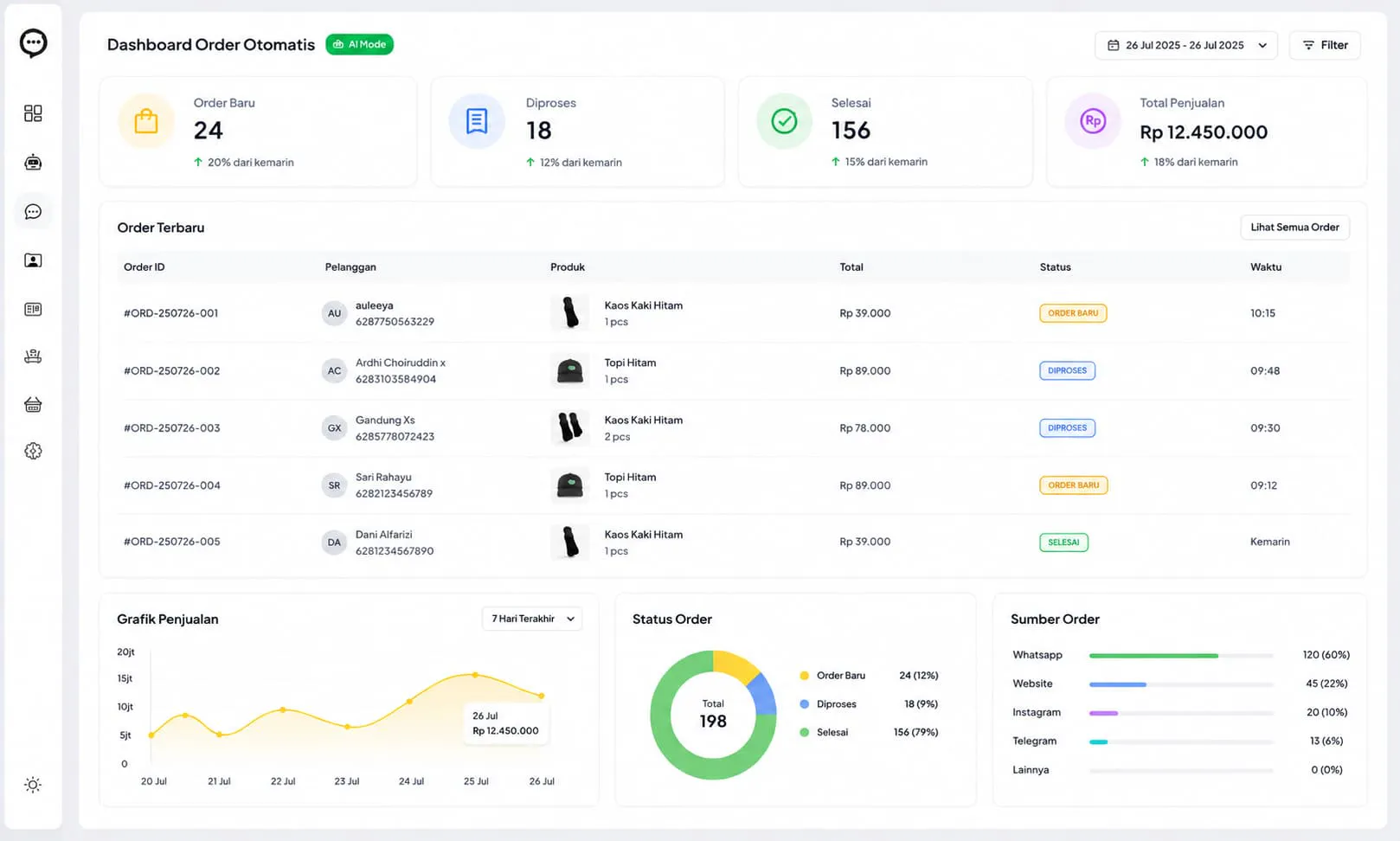Click the SR avatar for Sari Rahayu
This screenshot has height=841, width=1400.
click(334, 485)
